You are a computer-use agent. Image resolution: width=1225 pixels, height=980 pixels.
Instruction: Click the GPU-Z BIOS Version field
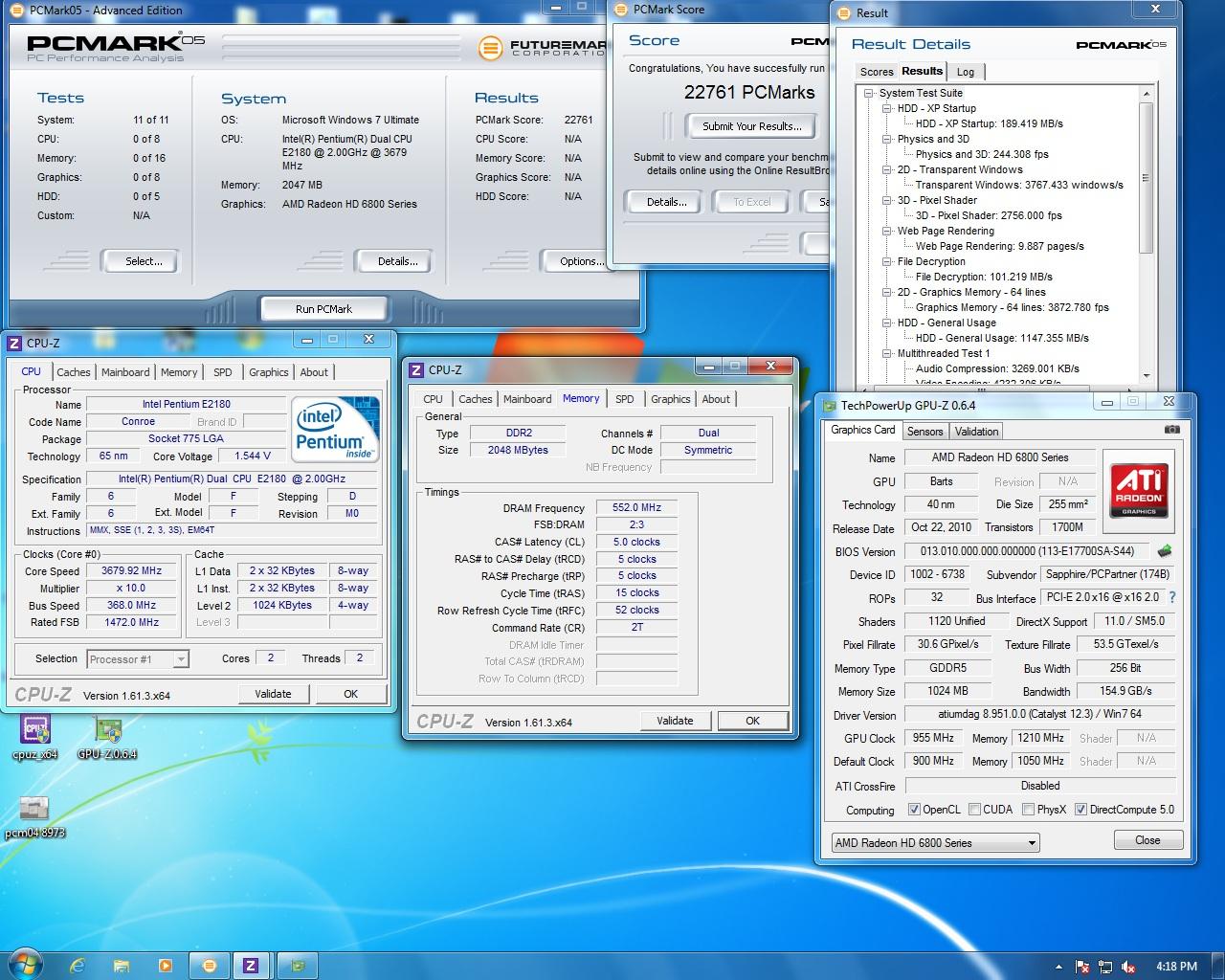coord(1027,552)
